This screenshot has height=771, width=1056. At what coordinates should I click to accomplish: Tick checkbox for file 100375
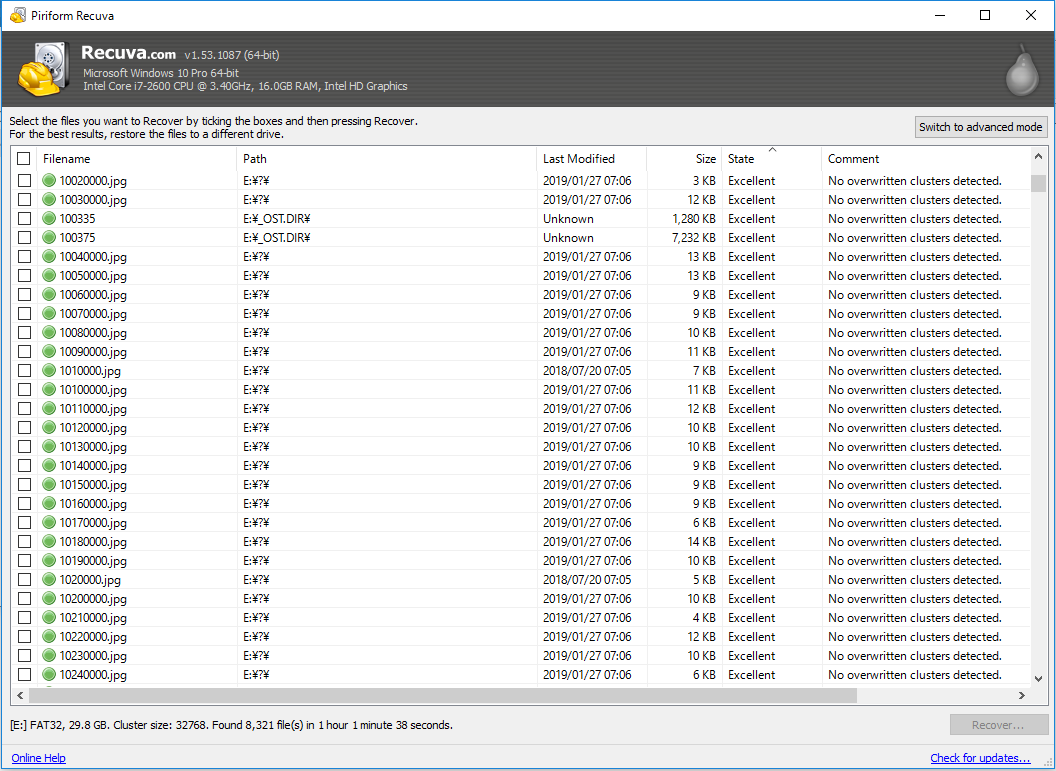24,238
